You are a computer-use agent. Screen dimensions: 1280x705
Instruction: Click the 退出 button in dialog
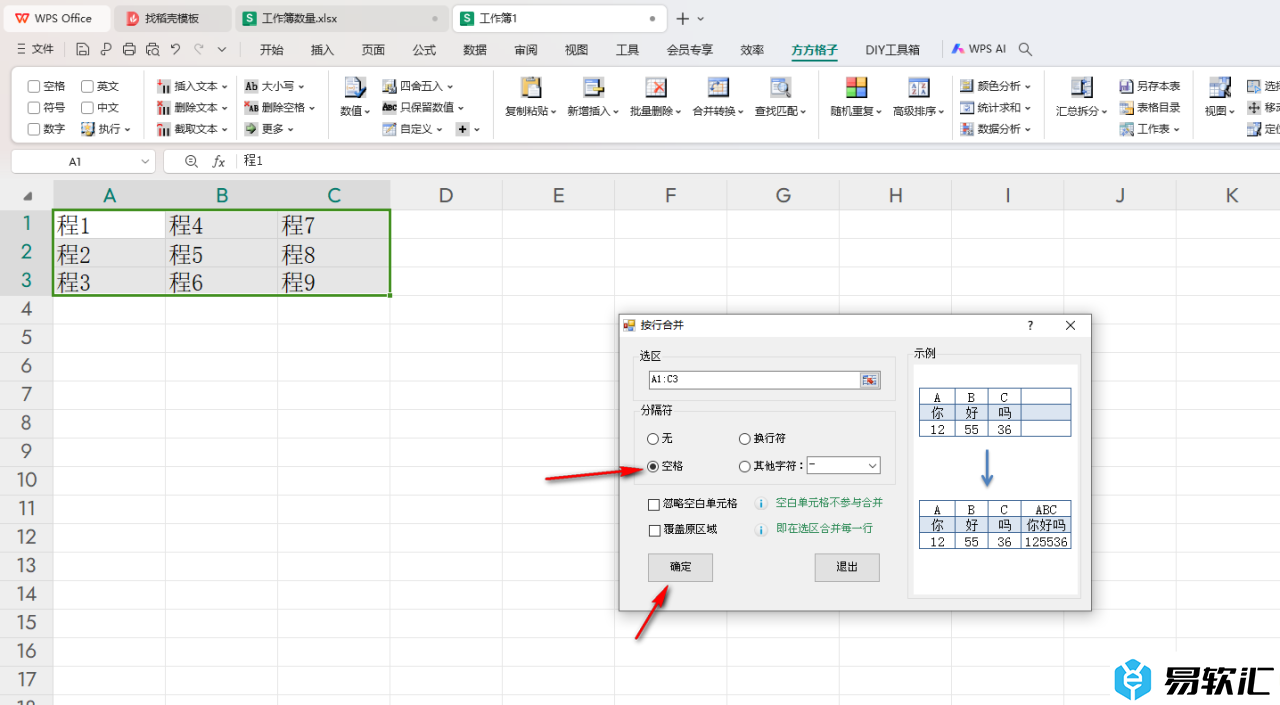pos(846,567)
